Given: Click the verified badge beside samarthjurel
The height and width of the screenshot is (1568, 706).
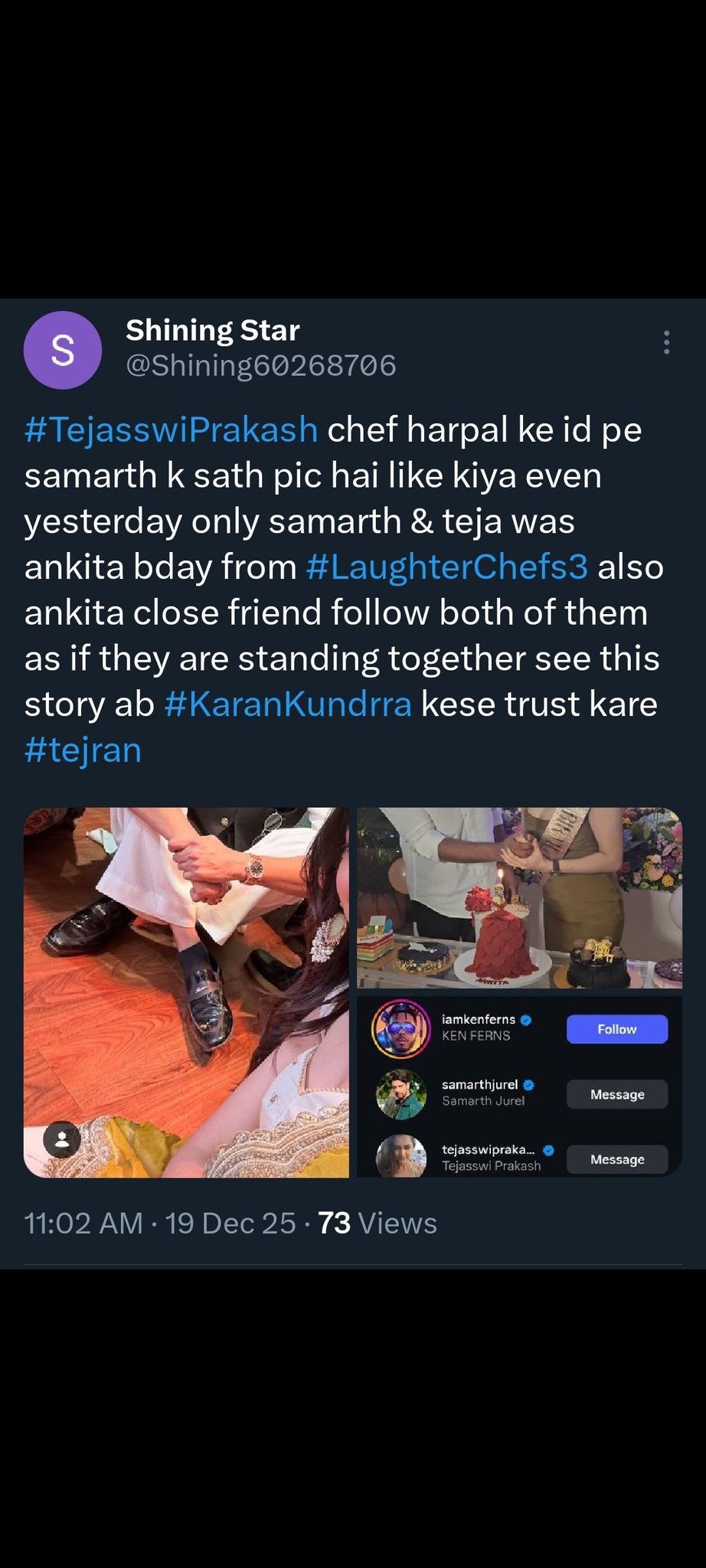Looking at the screenshot, I should [x=529, y=1085].
